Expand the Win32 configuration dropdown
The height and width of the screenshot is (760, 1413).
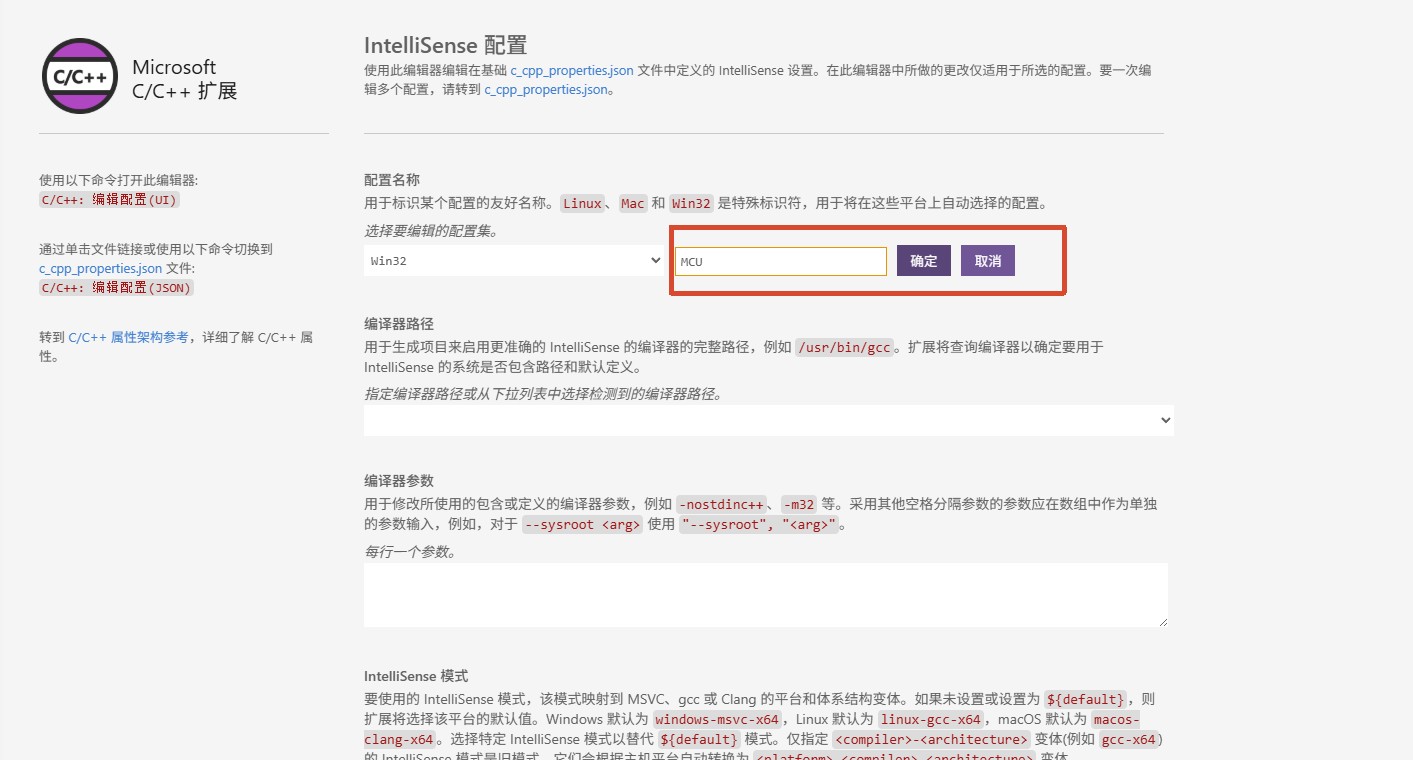click(515, 261)
